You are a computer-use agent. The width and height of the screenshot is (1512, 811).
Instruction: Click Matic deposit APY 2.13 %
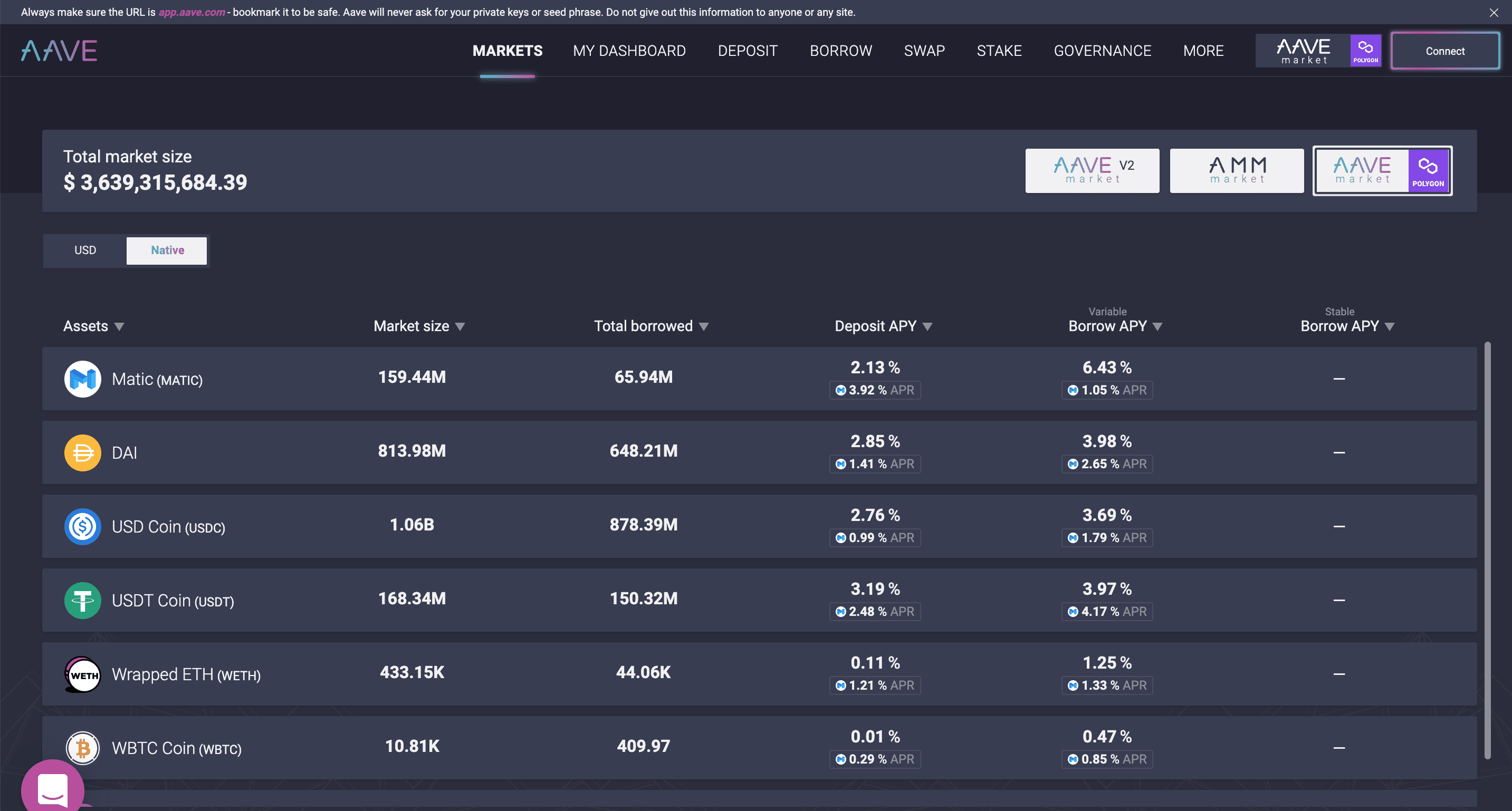point(875,368)
